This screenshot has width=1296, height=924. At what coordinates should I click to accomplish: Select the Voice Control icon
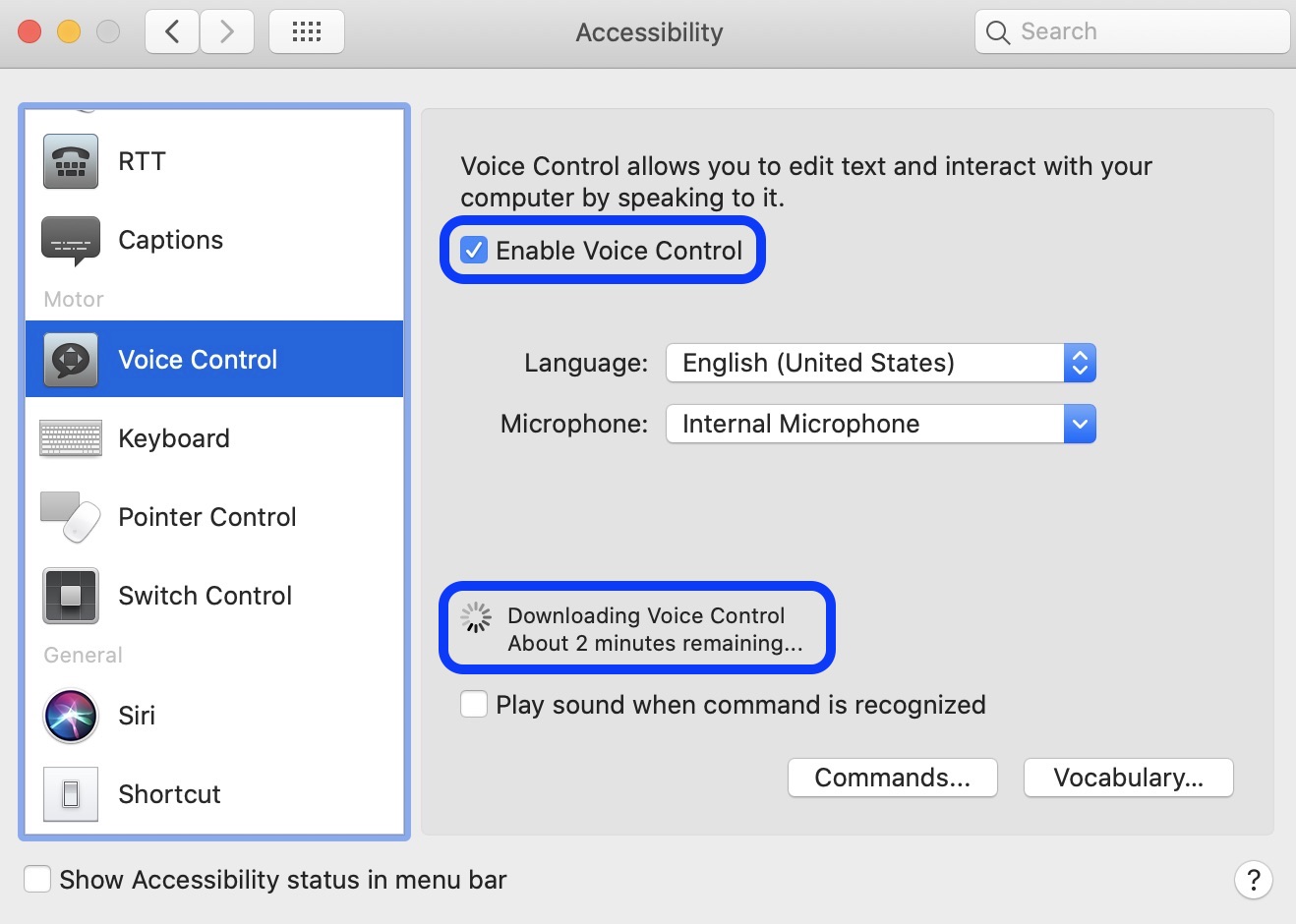click(x=70, y=359)
